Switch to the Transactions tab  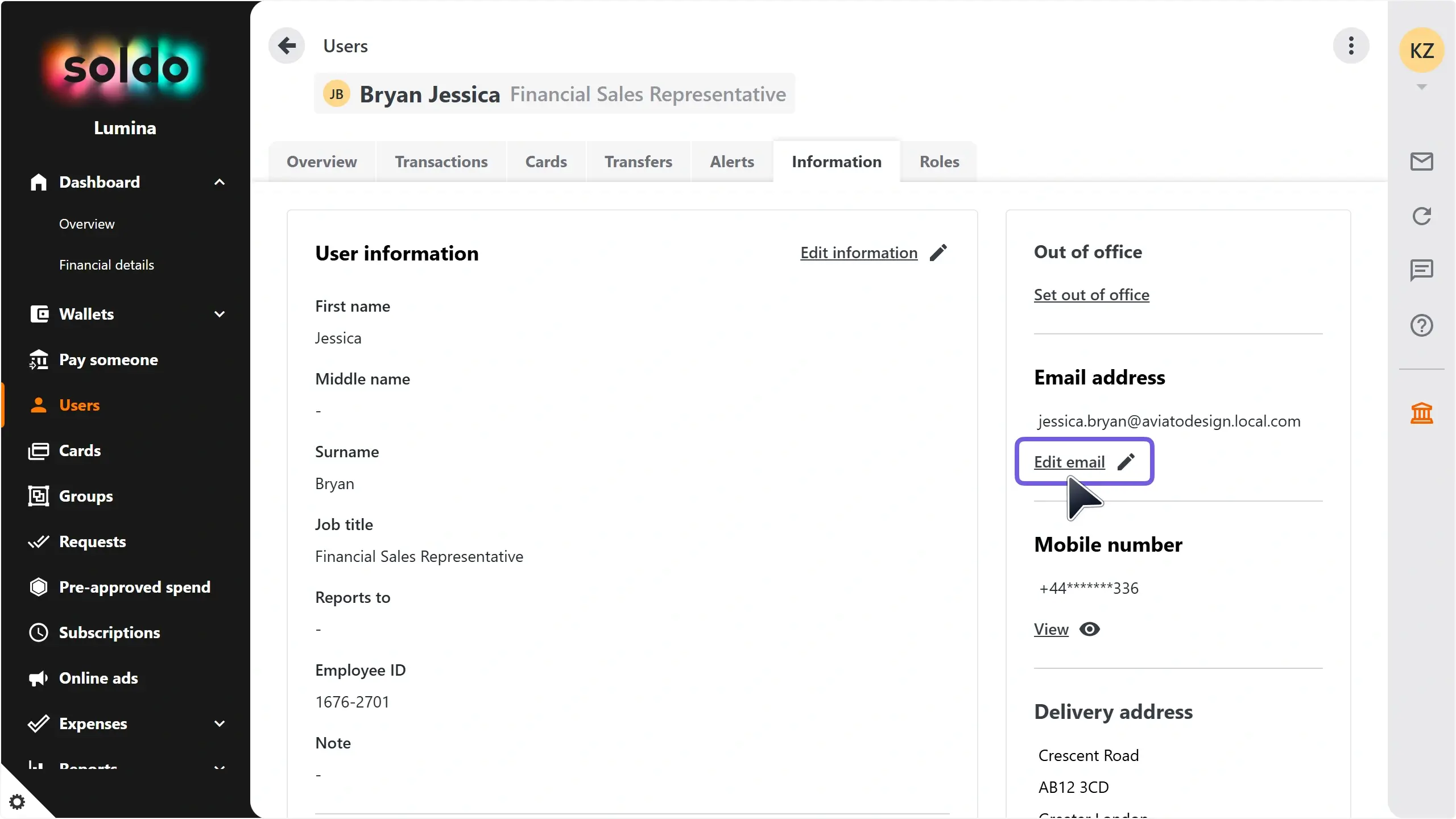click(x=441, y=162)
